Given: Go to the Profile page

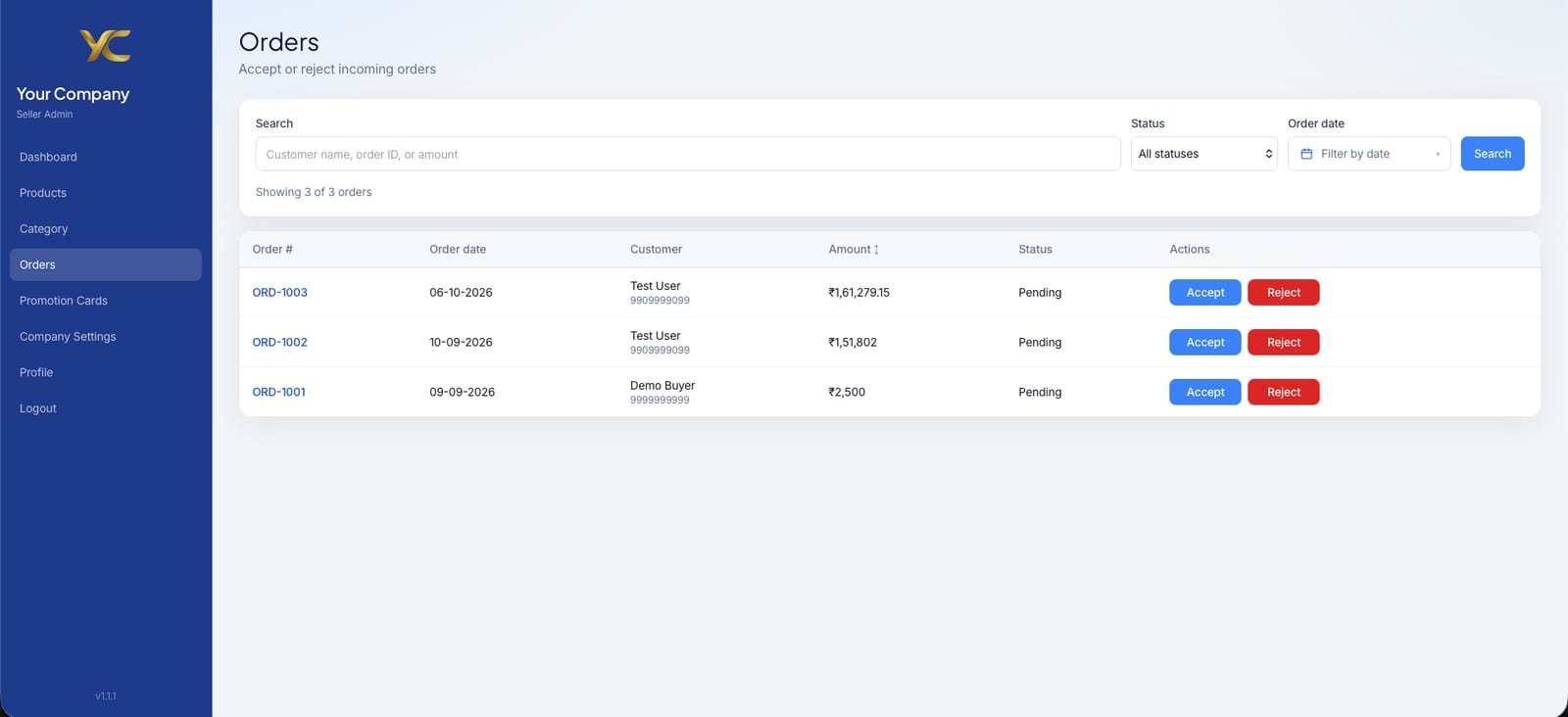Looking at the screenshot, I should pos(106,372).
